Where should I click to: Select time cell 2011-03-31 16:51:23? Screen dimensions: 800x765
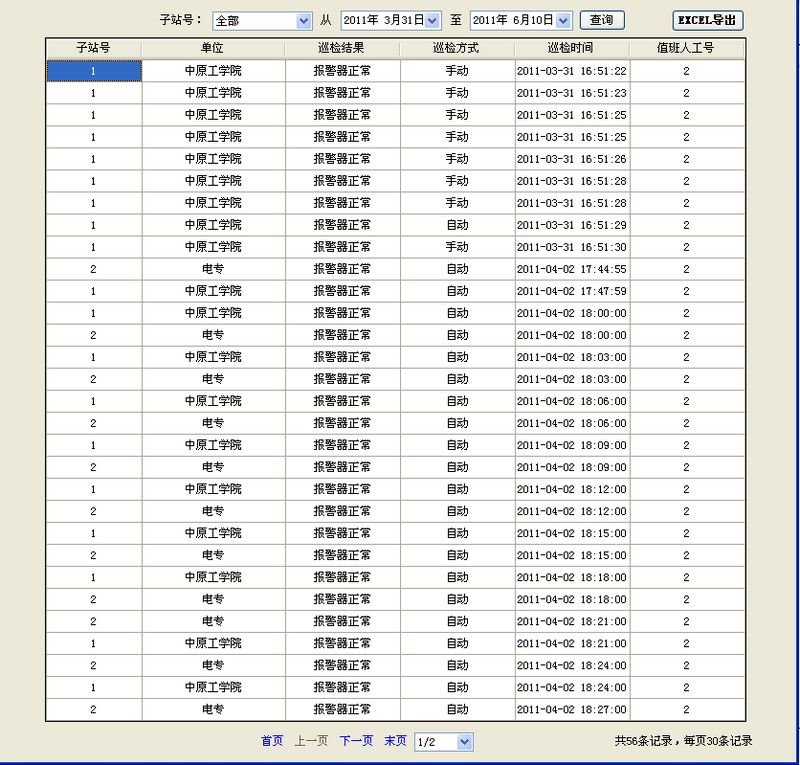(572, 93)
